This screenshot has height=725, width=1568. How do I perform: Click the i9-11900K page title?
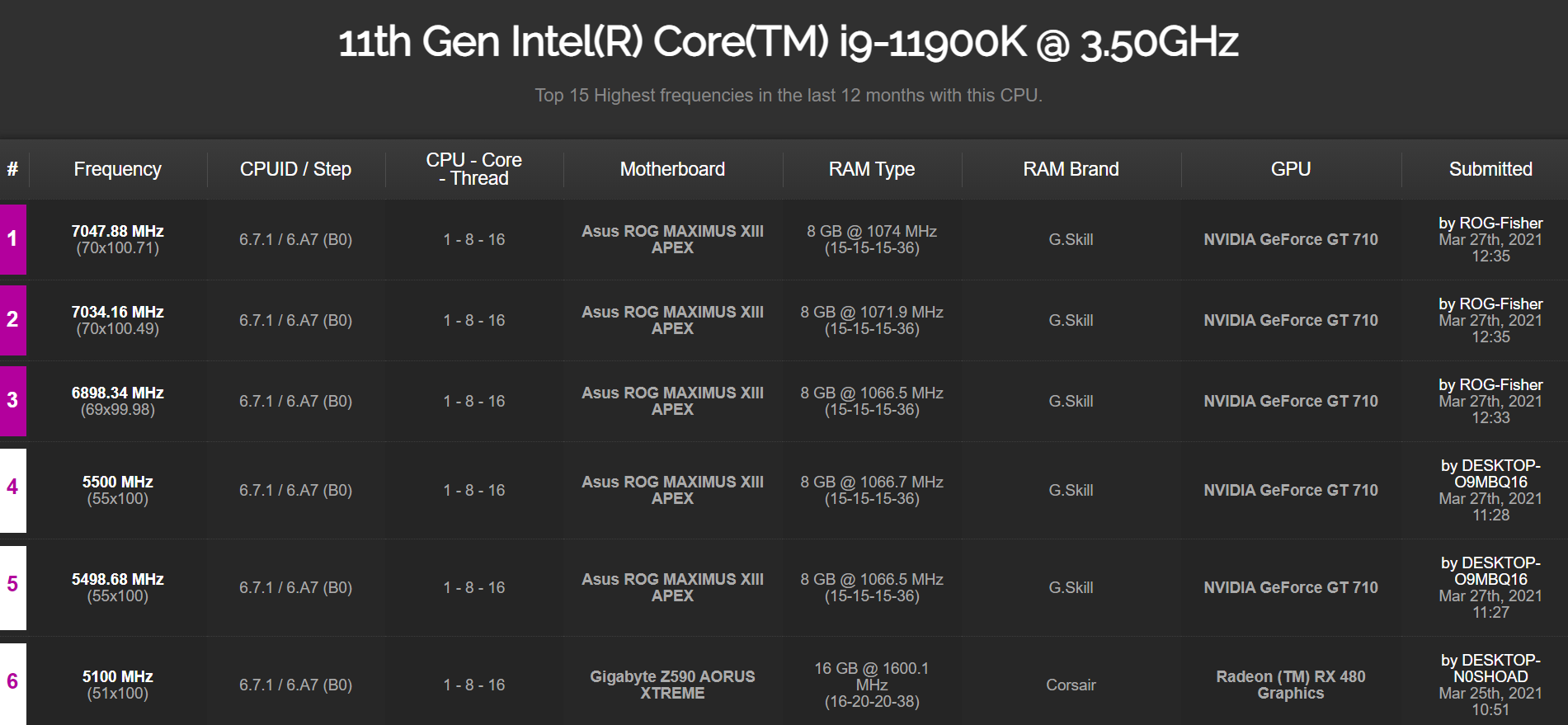point(788,43)
